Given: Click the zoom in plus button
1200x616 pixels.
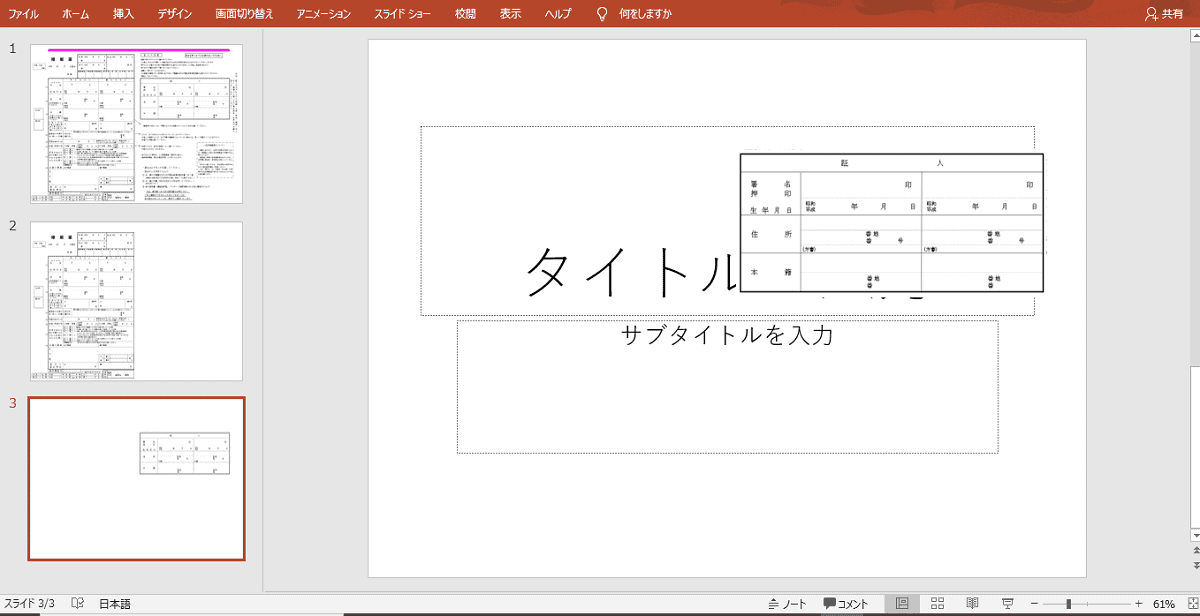Looking at the screenshot, I should (x=1138, y=604).
